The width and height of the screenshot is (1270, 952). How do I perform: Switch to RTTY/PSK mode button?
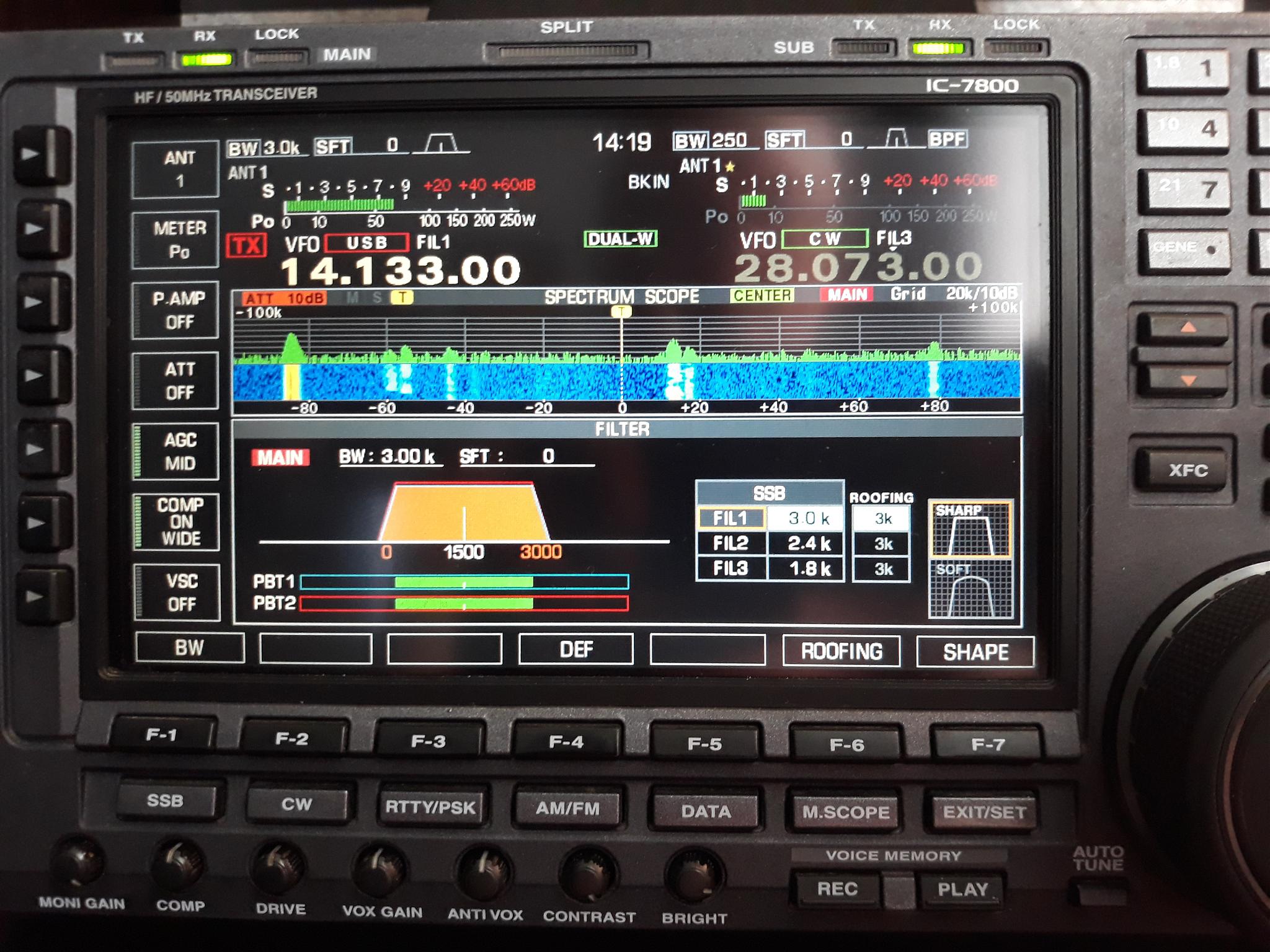click(430, 806)
